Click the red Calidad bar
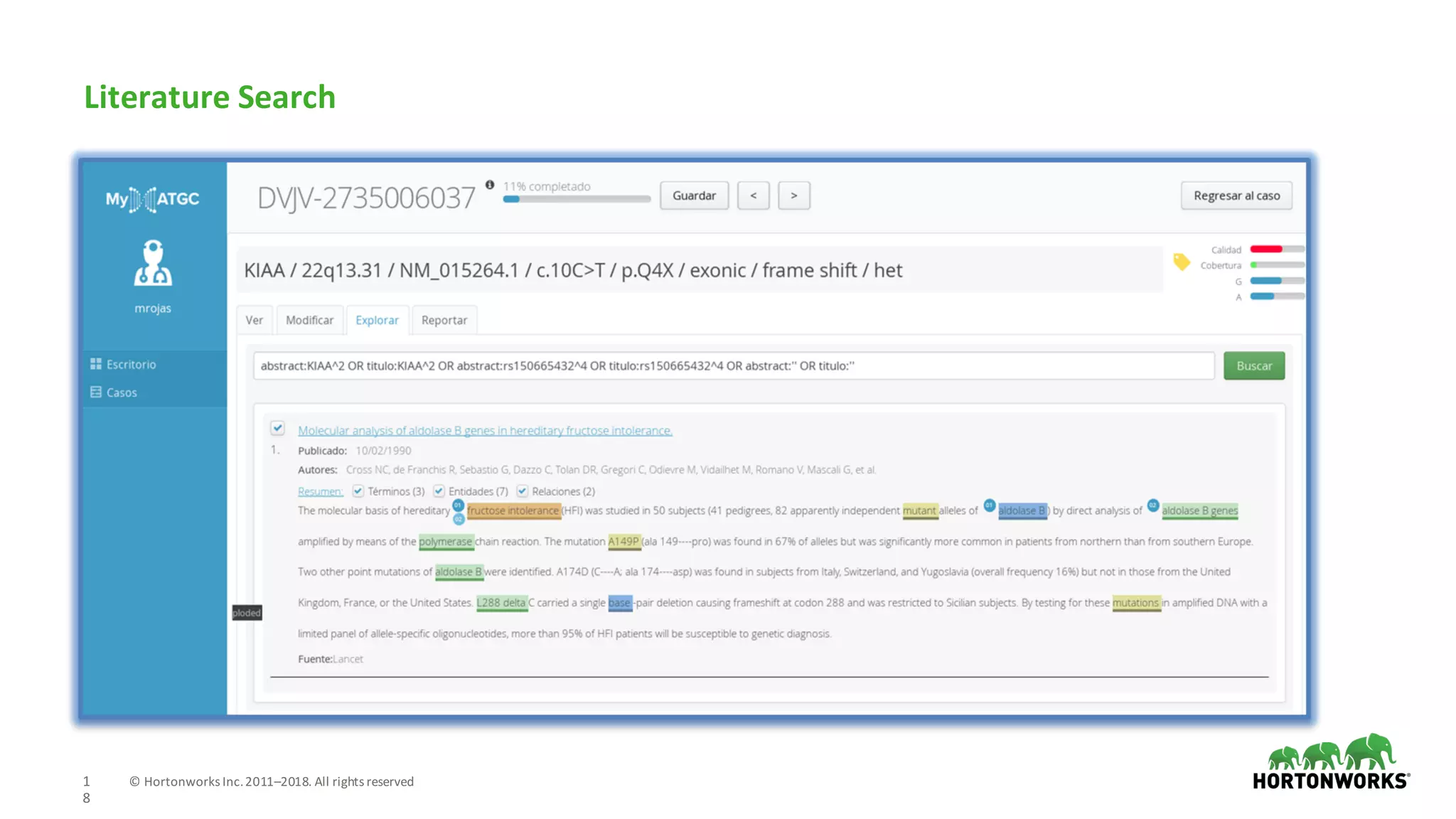 point(1278,250)
